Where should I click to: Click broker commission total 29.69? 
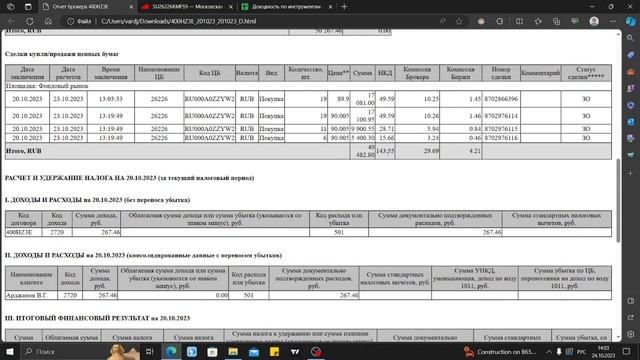click(x=417, y=151)
